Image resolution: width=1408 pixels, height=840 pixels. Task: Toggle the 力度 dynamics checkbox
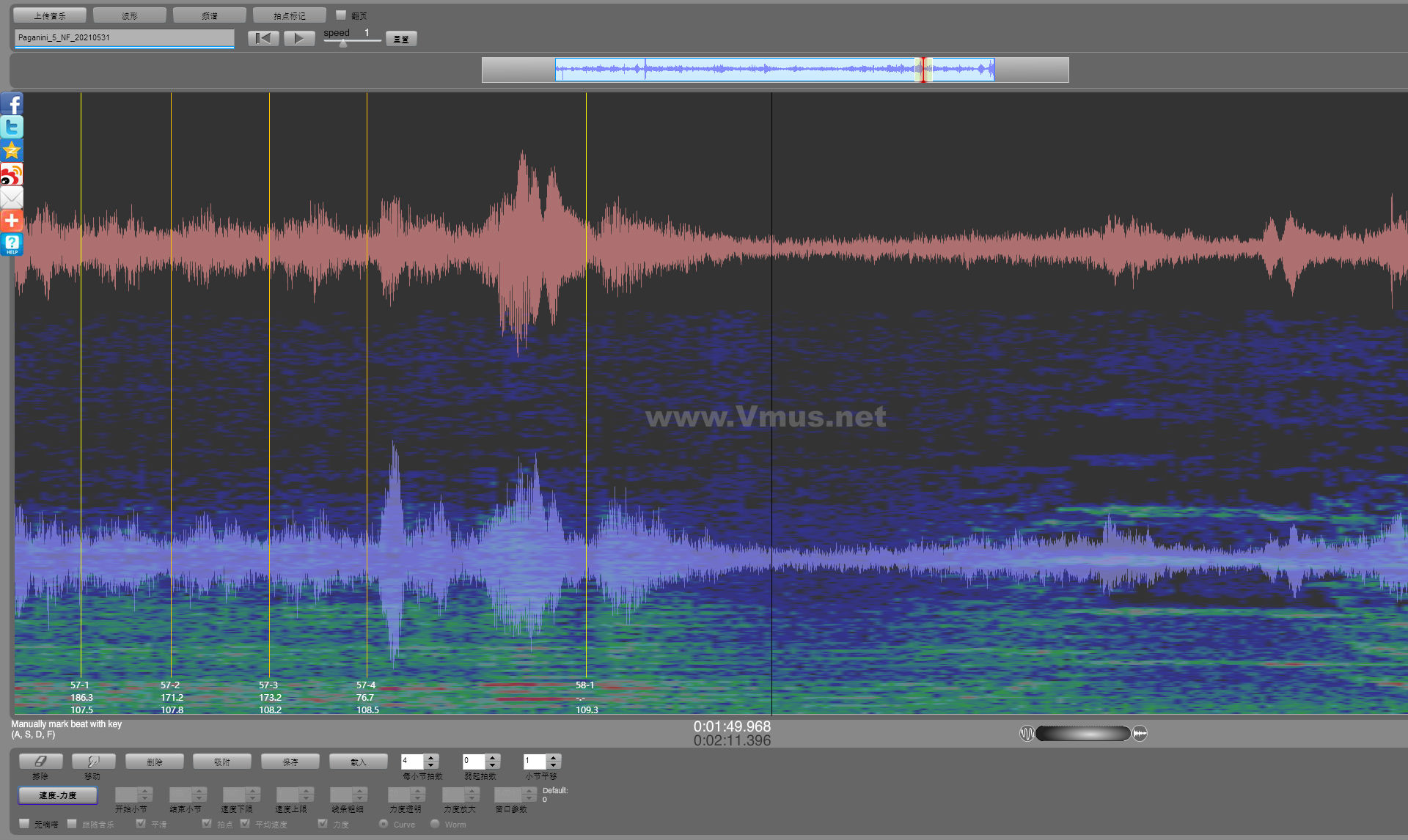(323, 824)
